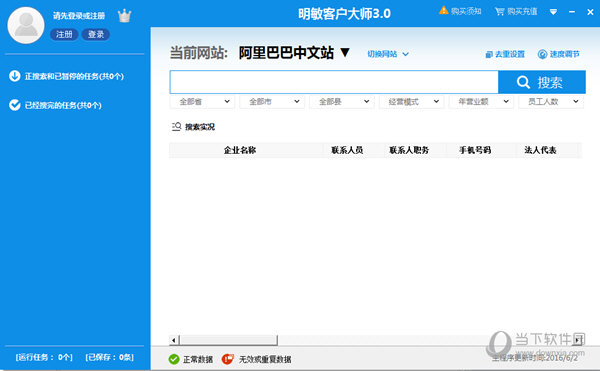Click the 注册 register button
Screen dimensions: 600x371
(64, 34)
